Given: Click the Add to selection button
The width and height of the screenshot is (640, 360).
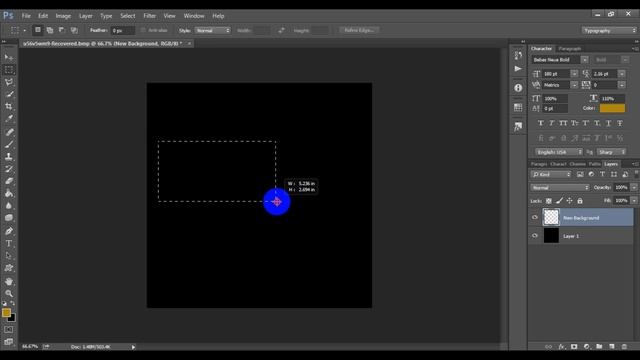Looking at the screenshot, I should tap(50, 30).
